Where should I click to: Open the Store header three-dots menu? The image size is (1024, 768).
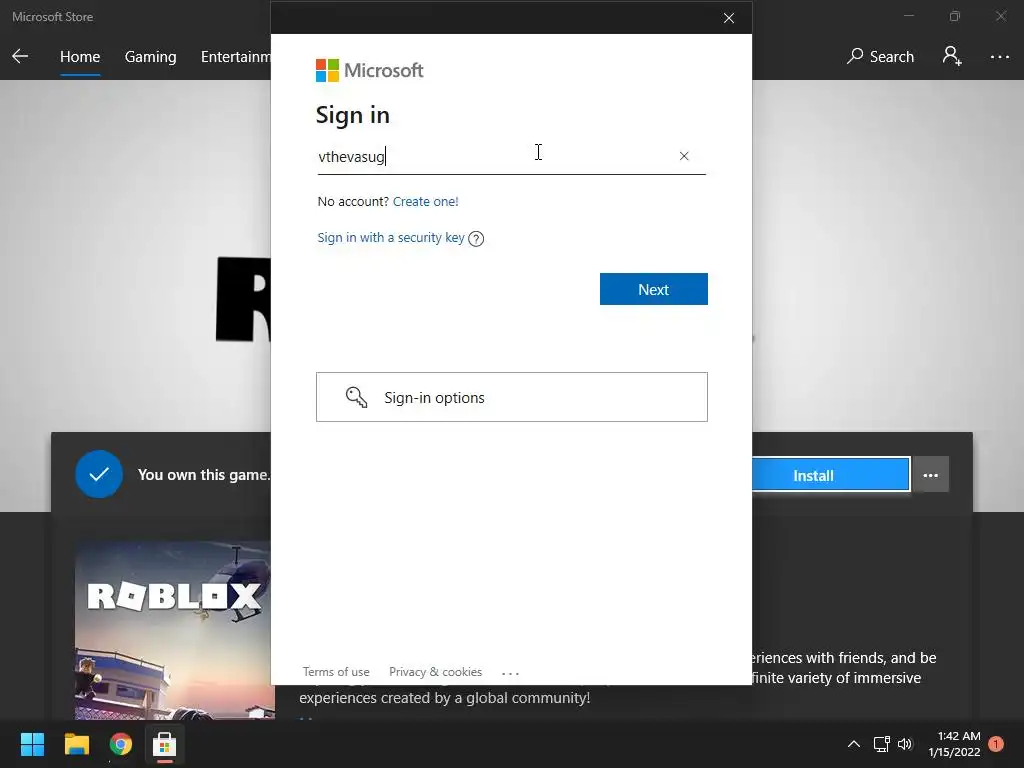[999, 57]
